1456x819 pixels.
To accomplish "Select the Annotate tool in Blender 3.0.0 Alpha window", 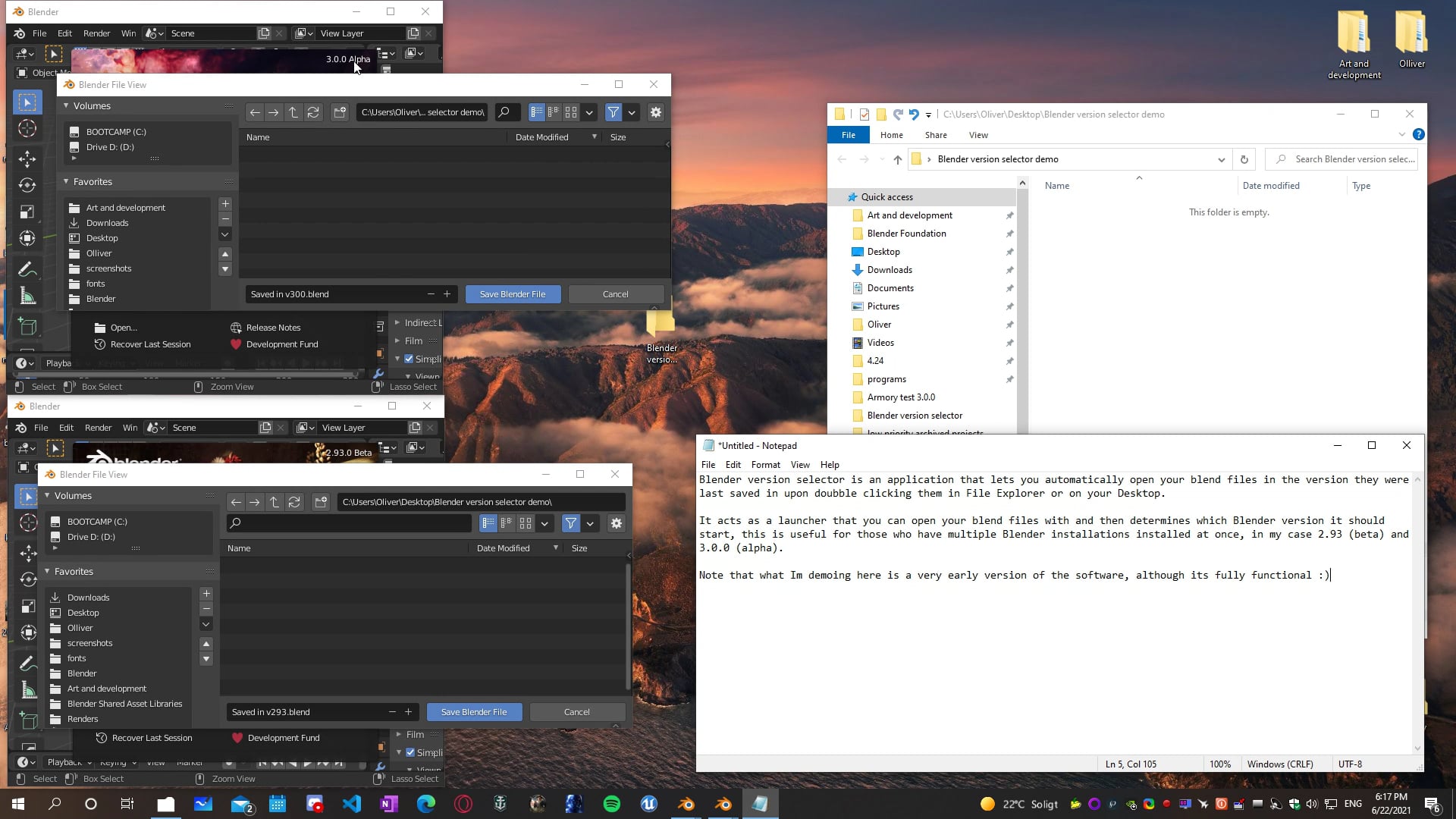I will [27, 269].
